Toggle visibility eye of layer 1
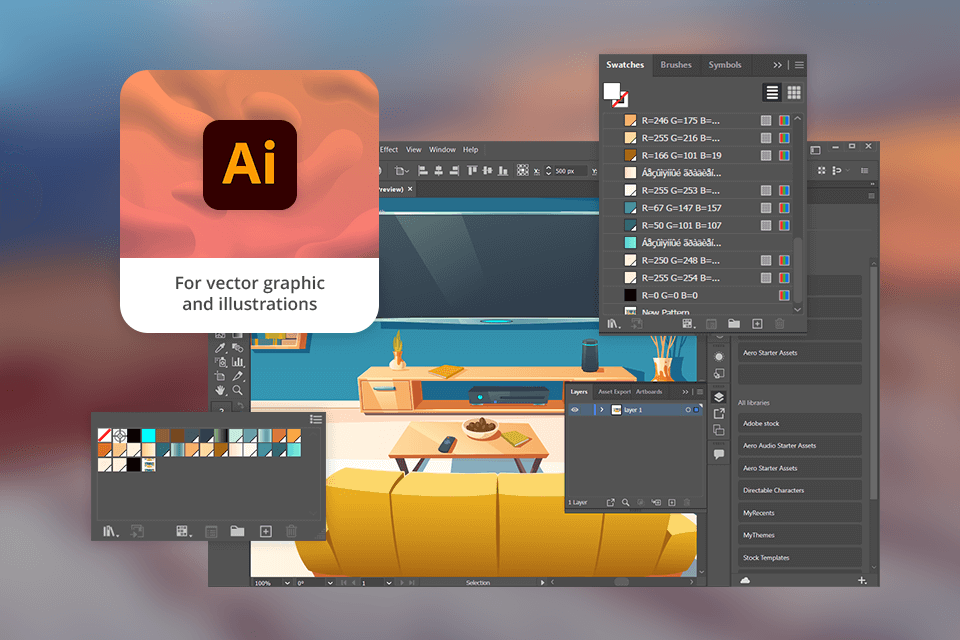 (575, 410)
